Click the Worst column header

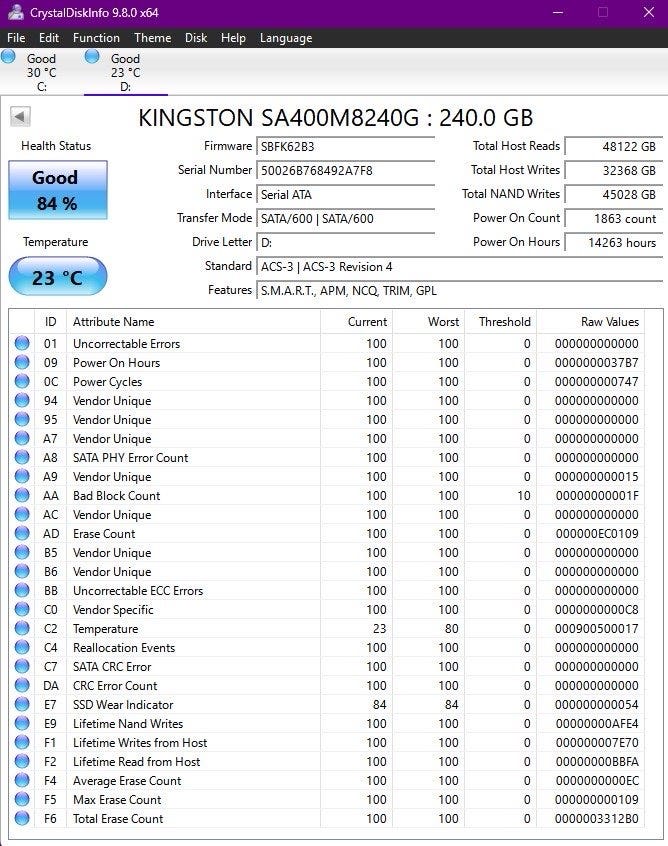[428, 322]
